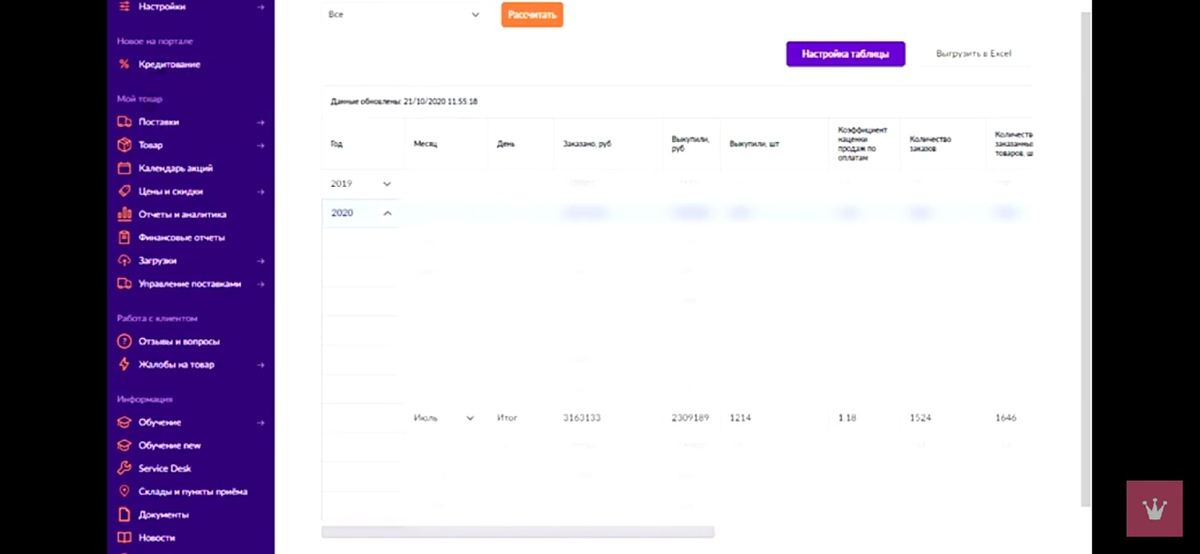The height and width of the screenshot is (554, 1200).
Task: Click the 2309189 redeemed value cell
Action: [690, 418]
